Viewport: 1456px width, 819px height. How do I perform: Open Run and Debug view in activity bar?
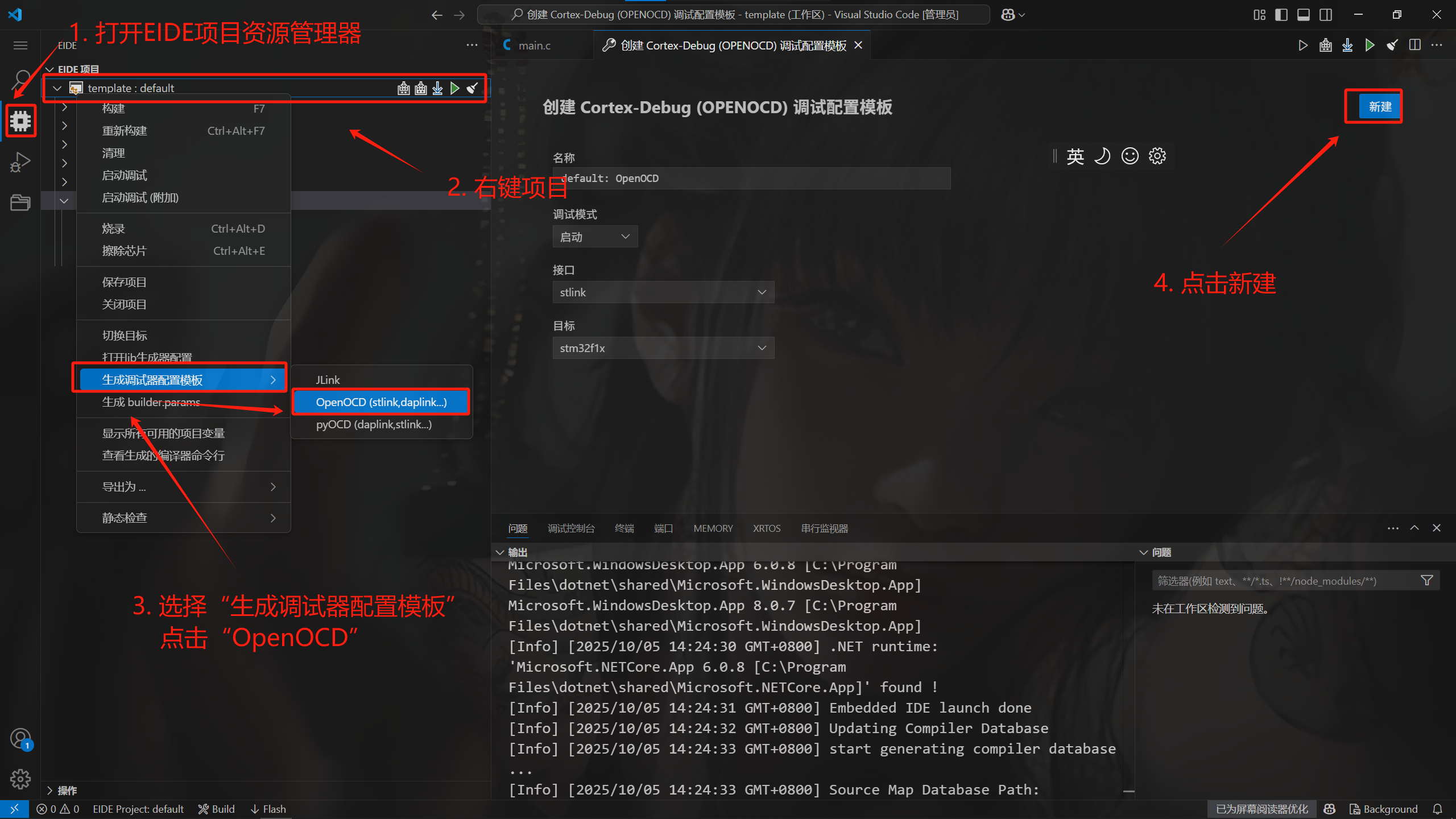coord(20,162)
